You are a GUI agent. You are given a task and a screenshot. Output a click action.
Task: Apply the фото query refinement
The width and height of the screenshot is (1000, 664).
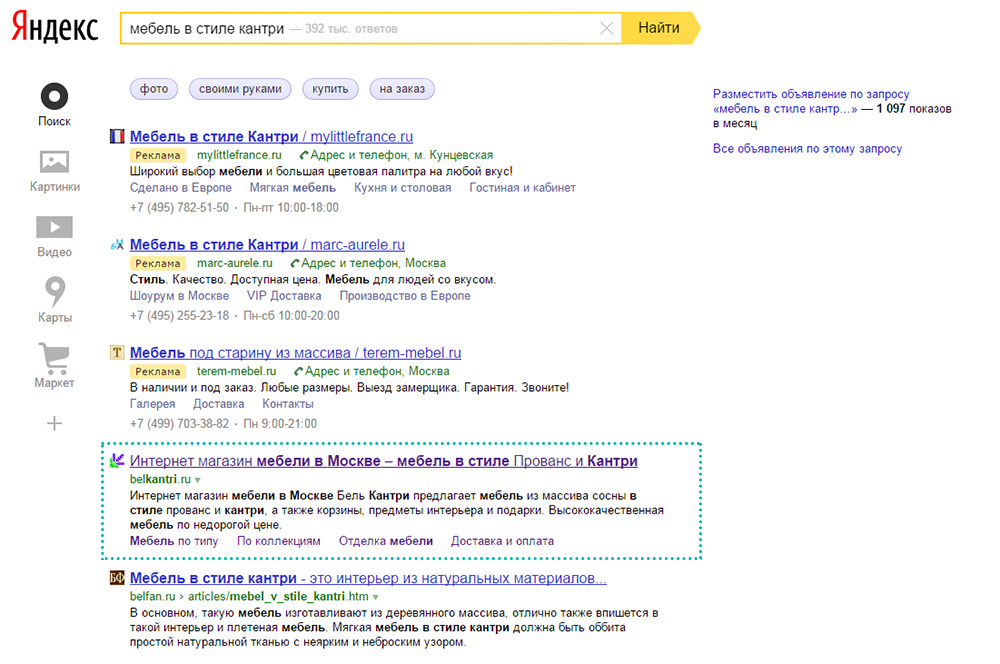pos(154,89)
